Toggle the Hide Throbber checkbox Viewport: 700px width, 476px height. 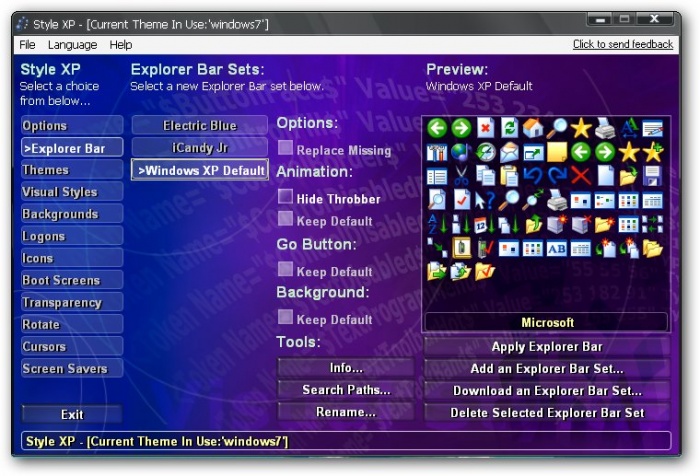click(285, 196)
